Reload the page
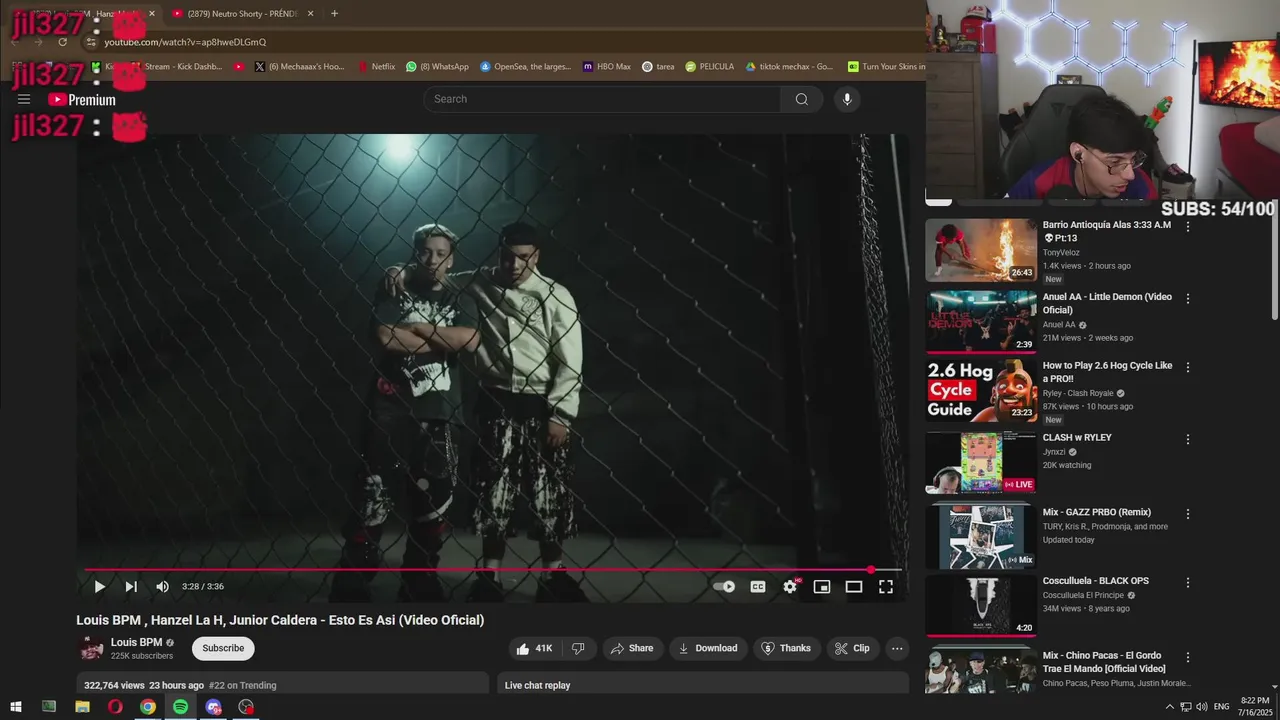 (x=62, y=42)
